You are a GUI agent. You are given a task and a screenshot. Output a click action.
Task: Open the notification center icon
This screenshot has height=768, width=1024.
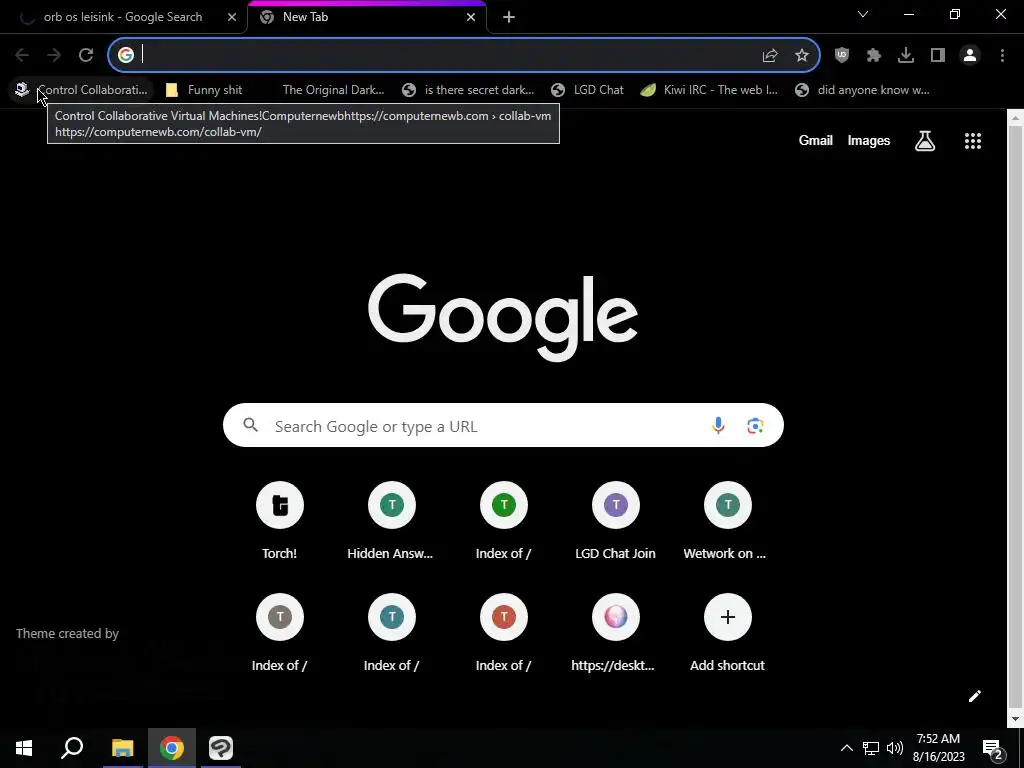click(x=993, y=748)
